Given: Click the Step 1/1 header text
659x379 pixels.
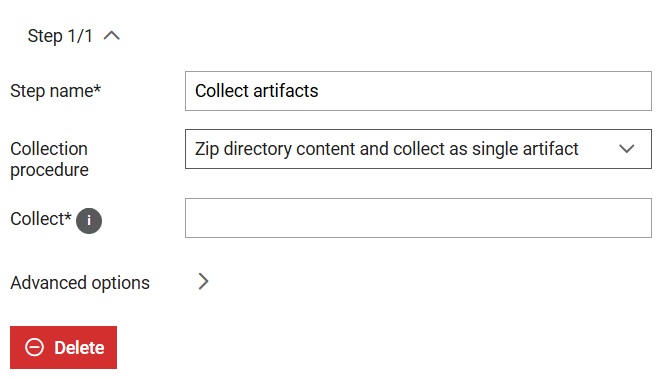Looking at the screenshot, I should pos(60,36).
